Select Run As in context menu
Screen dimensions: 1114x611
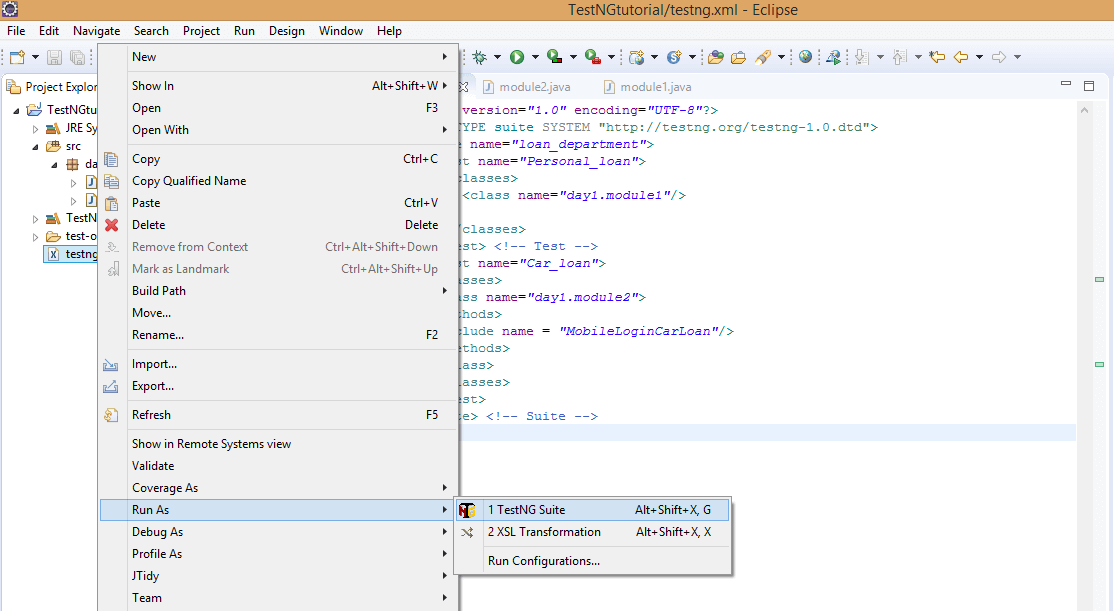click(278, 510)
